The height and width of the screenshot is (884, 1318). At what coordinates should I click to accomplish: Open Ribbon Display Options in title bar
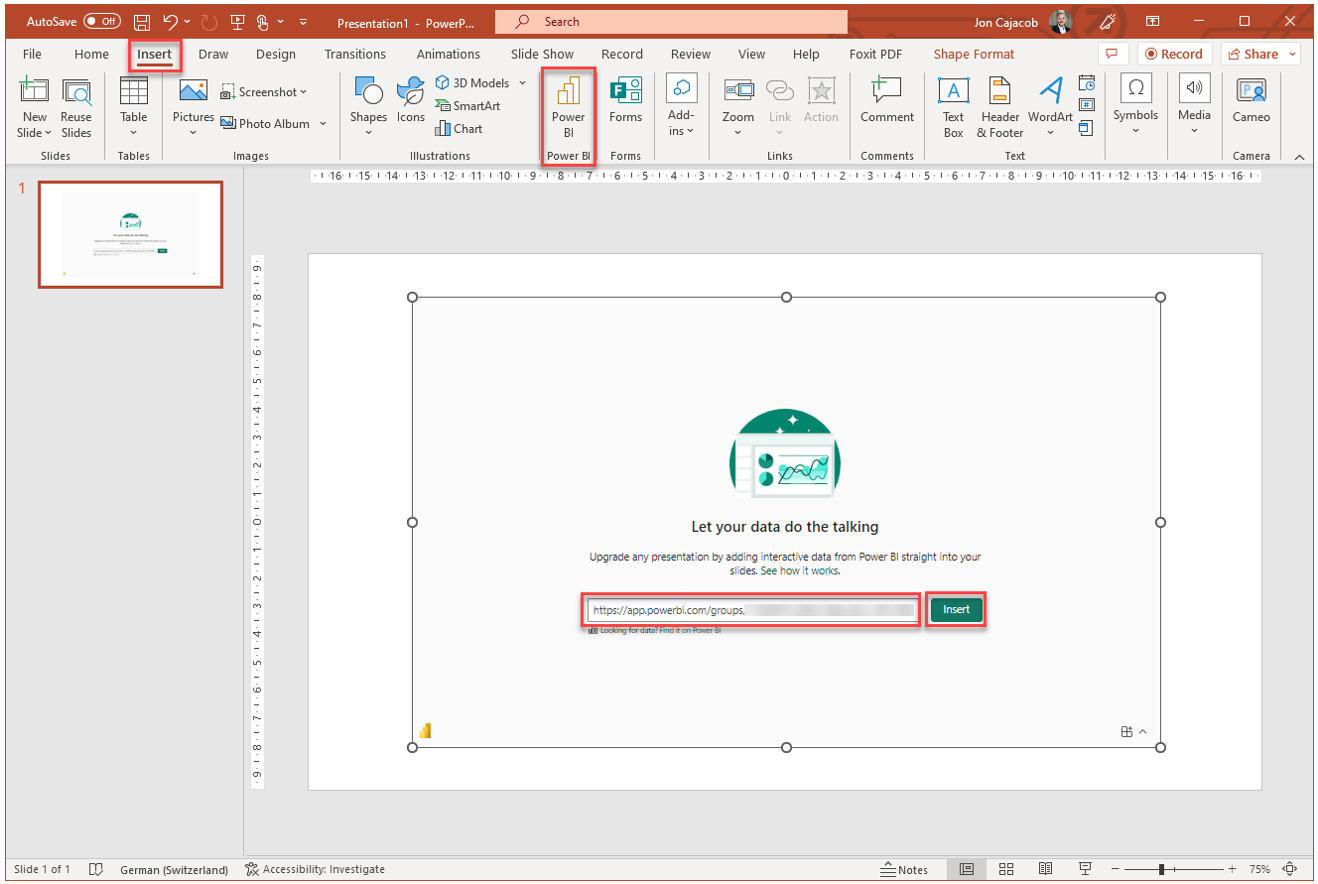pos(1152,21)
